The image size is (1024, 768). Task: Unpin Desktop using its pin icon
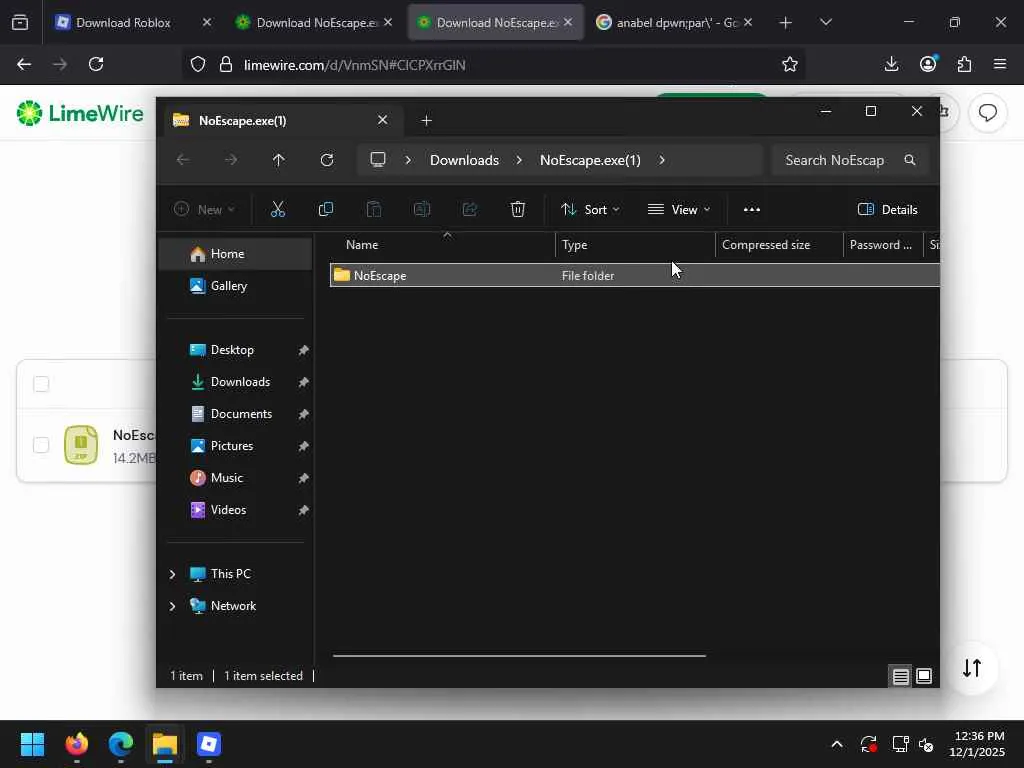click(x=303, y=350)
